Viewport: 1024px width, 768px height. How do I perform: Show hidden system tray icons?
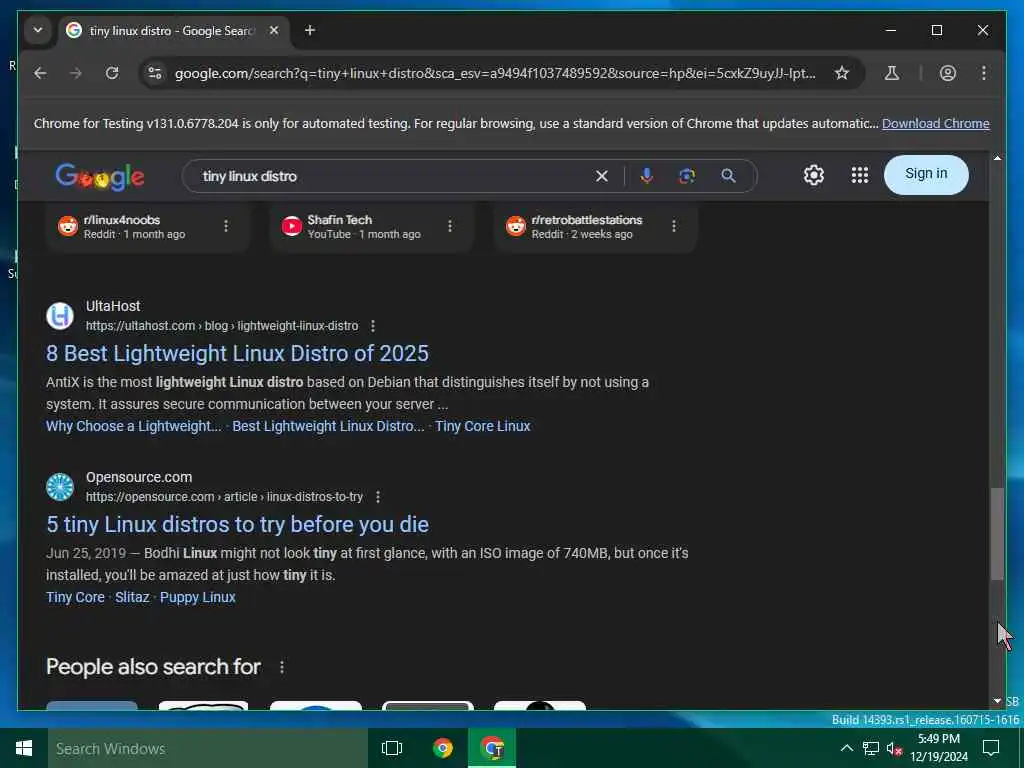(846, 748)
